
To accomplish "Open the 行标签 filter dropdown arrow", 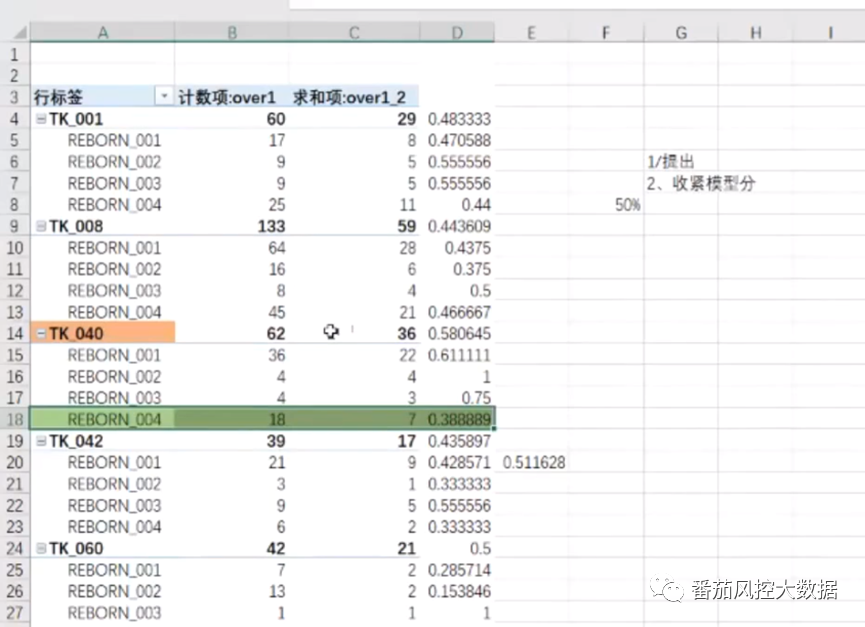I will [163, 97].
